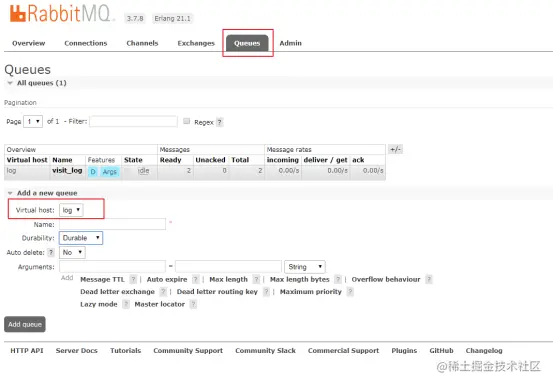The height and width of the screenshot is (385, 553).
Task: Click the +/- column toggle button
Action: coord(395,149)
